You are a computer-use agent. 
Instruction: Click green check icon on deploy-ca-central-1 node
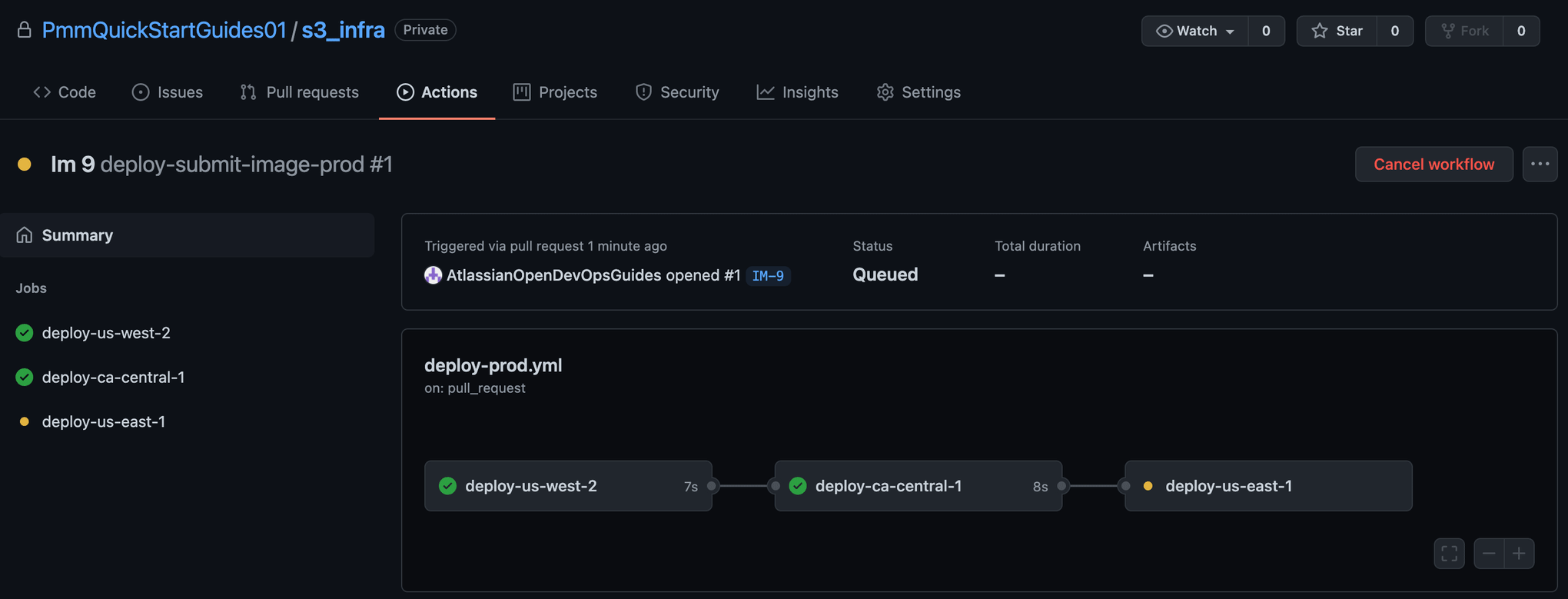pos(798,486)
